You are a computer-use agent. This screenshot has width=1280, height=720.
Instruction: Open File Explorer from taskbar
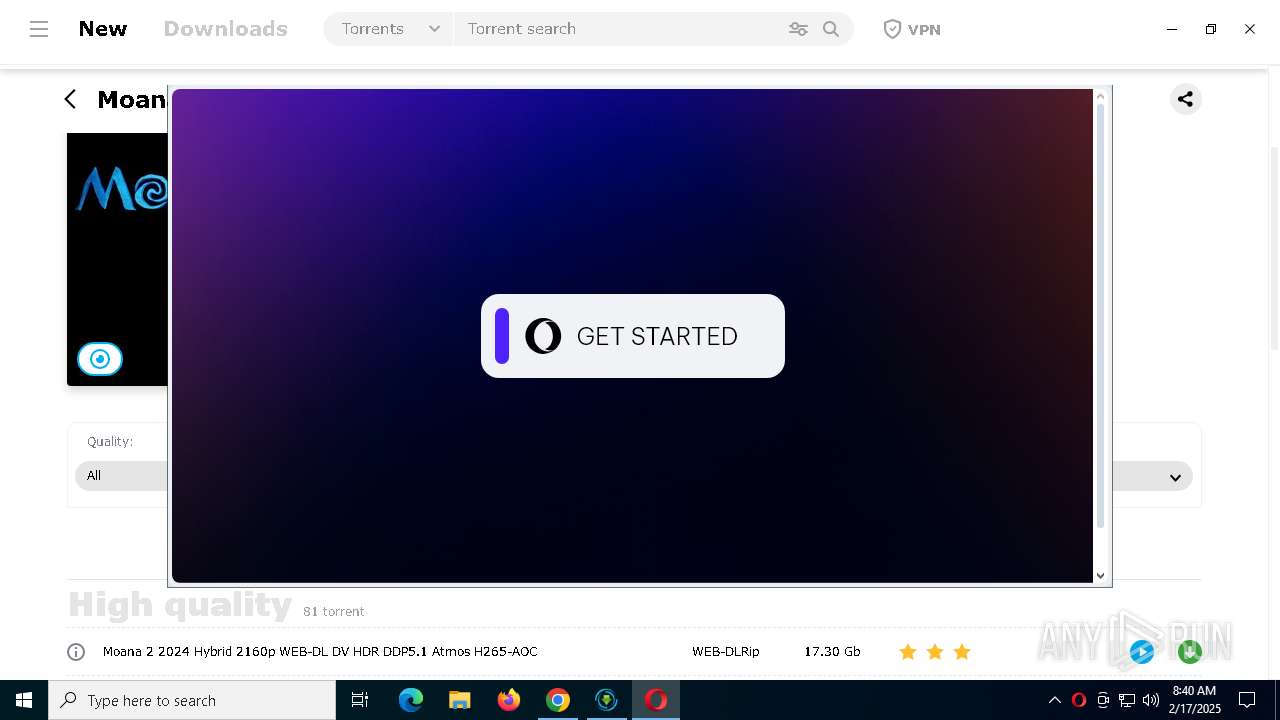pos(460,700)
